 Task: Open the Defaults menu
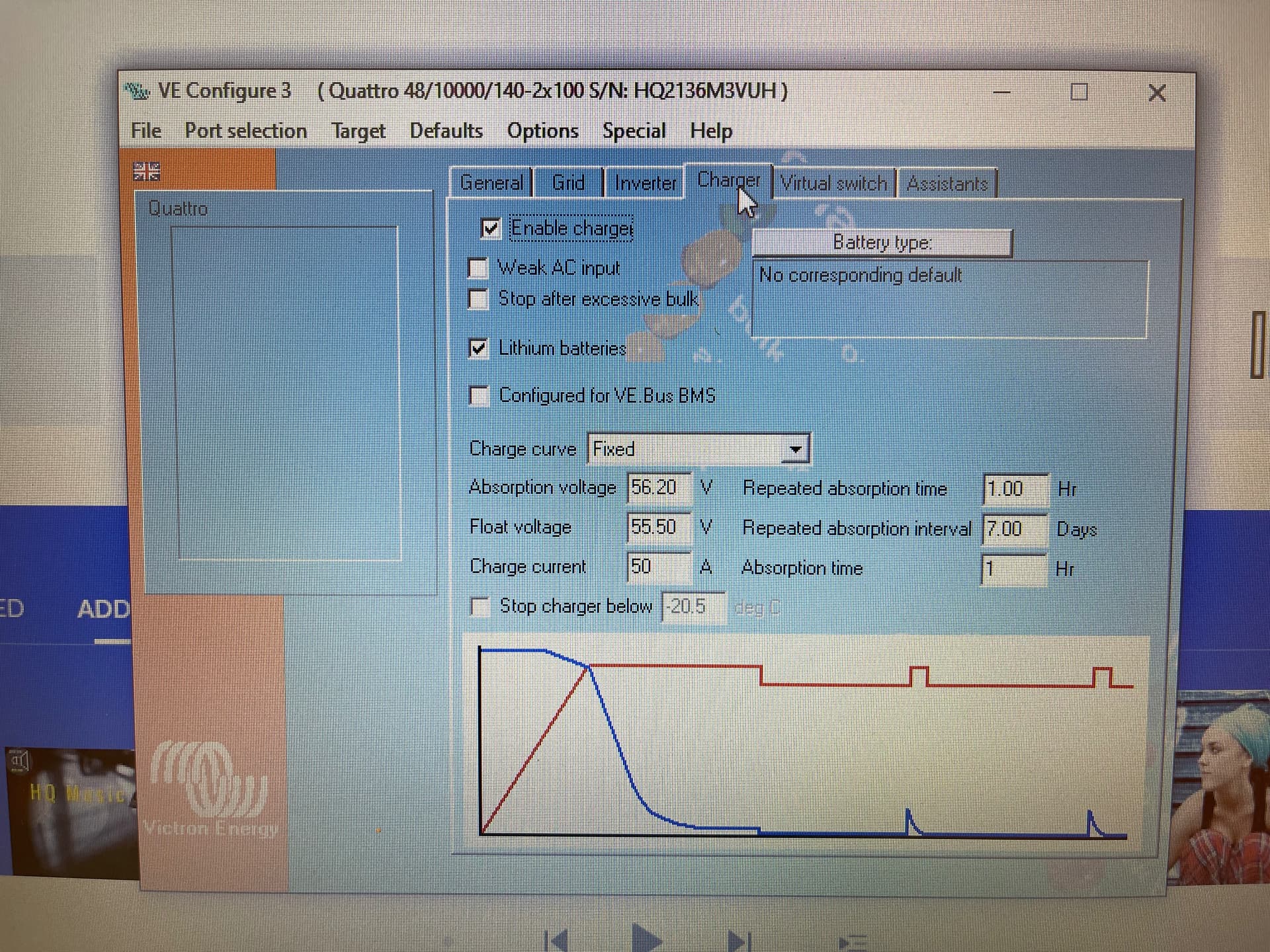tap(446, 131)
